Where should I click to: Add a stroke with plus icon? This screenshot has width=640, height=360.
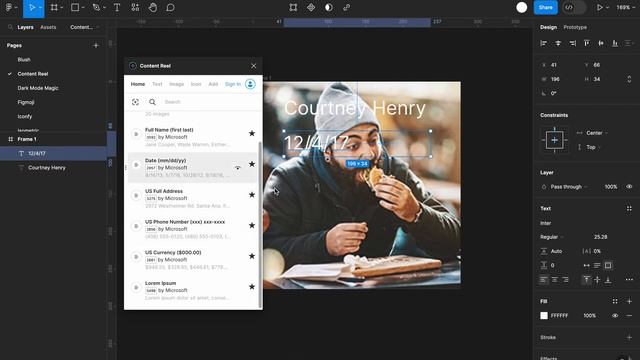629,338
